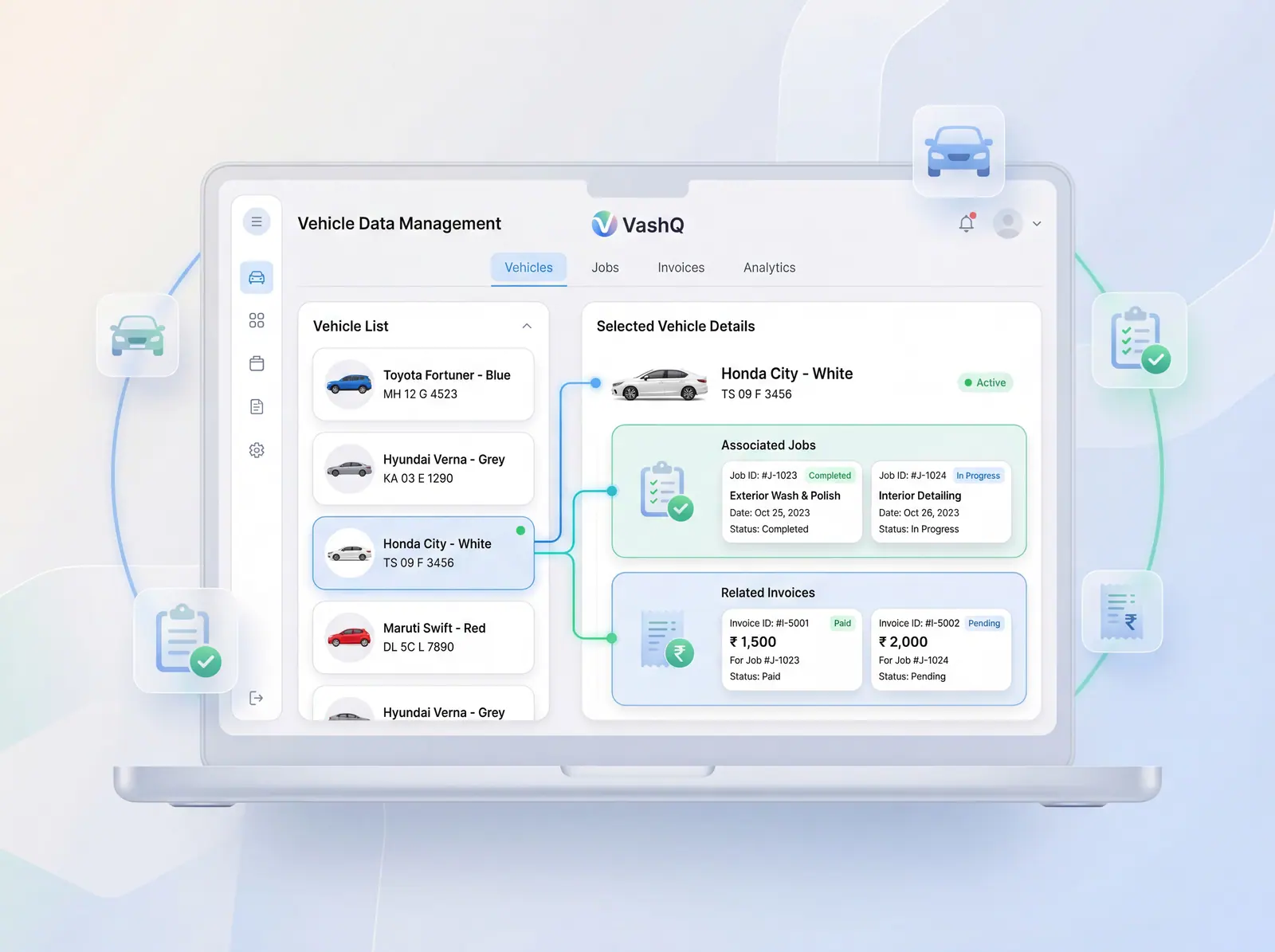Open the Settings gear icon
The image size is (1275, 952).
256,450
